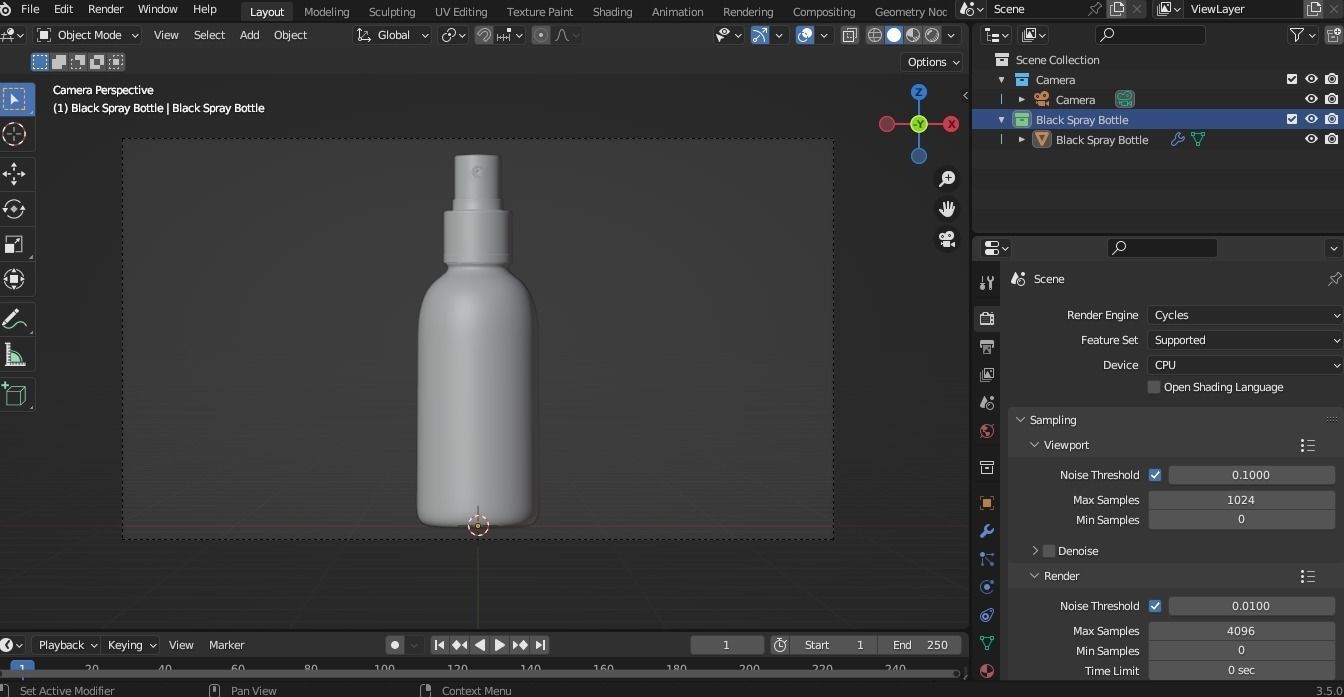Collapse the Sampling panel

(1021, 420)
